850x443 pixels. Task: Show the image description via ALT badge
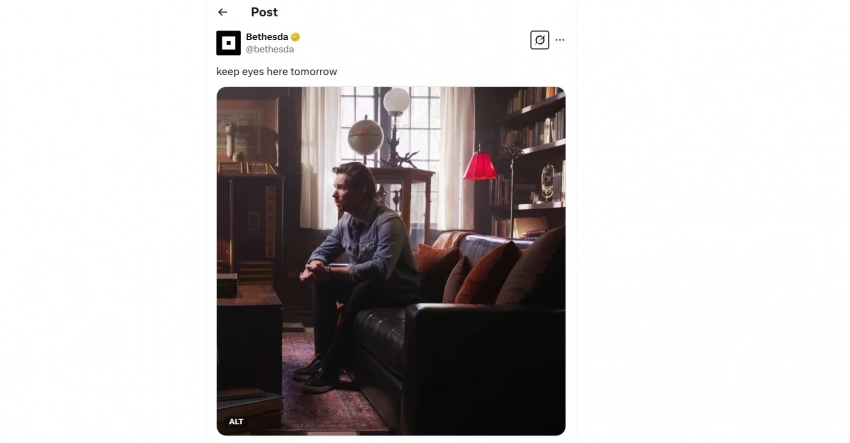[236, 421]
